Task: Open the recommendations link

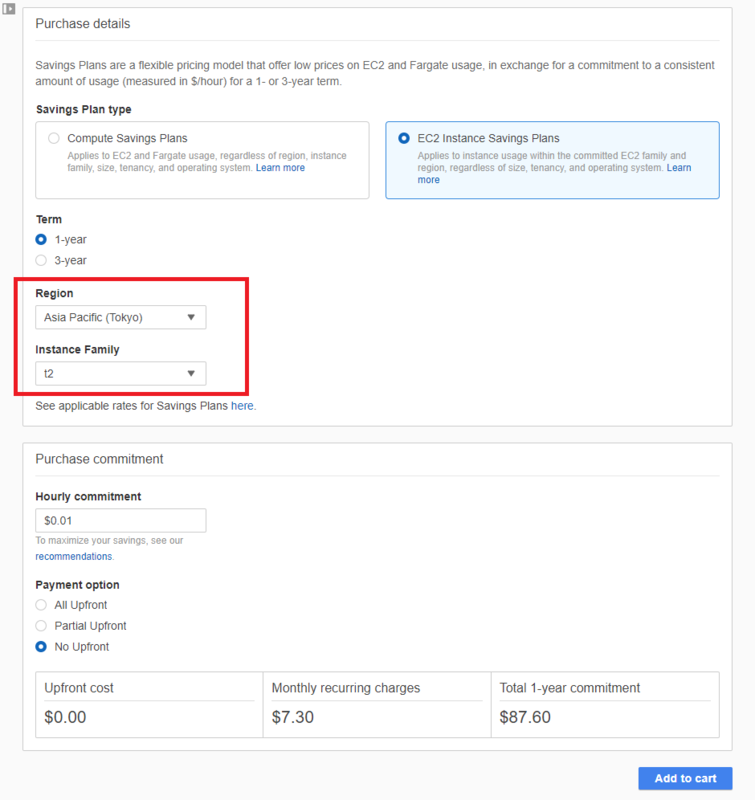Action: coord(73,557)
